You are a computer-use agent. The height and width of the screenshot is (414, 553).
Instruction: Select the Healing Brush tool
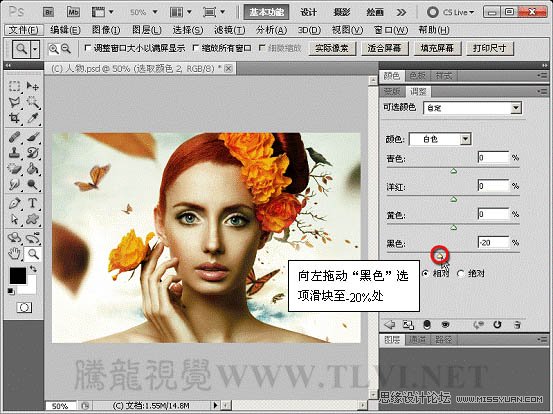coord(14,137)
